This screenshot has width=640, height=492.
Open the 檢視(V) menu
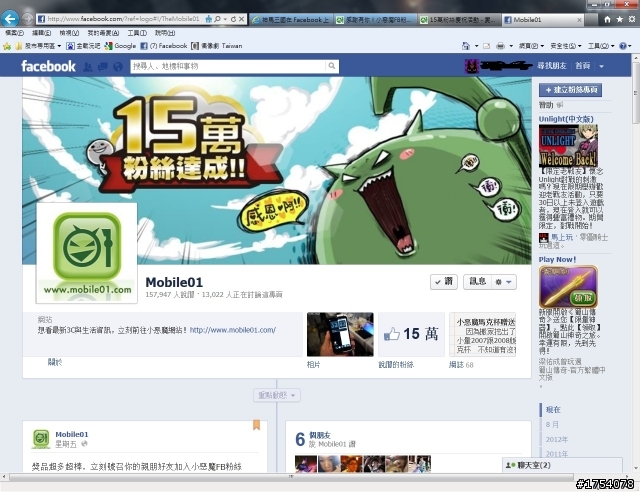coord(69,33)
